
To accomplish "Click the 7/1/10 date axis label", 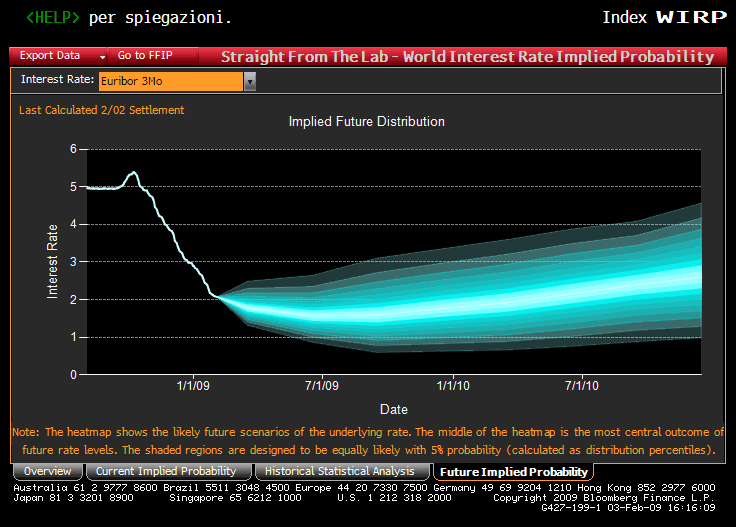I will tap(582, 386).
